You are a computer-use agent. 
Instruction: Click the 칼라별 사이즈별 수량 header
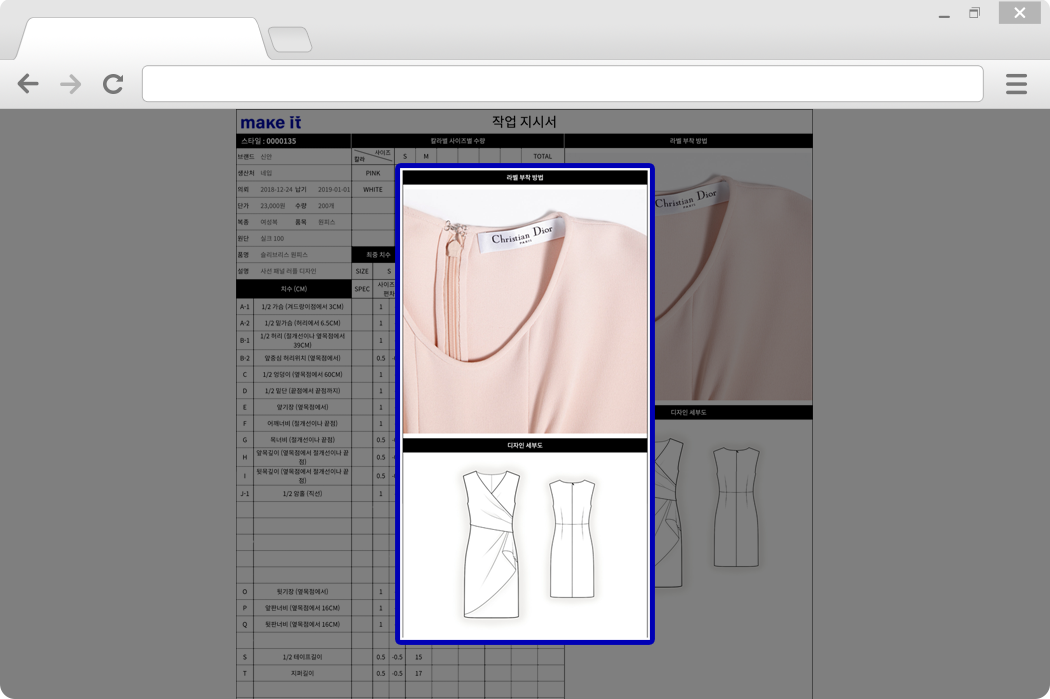point(457,141)
